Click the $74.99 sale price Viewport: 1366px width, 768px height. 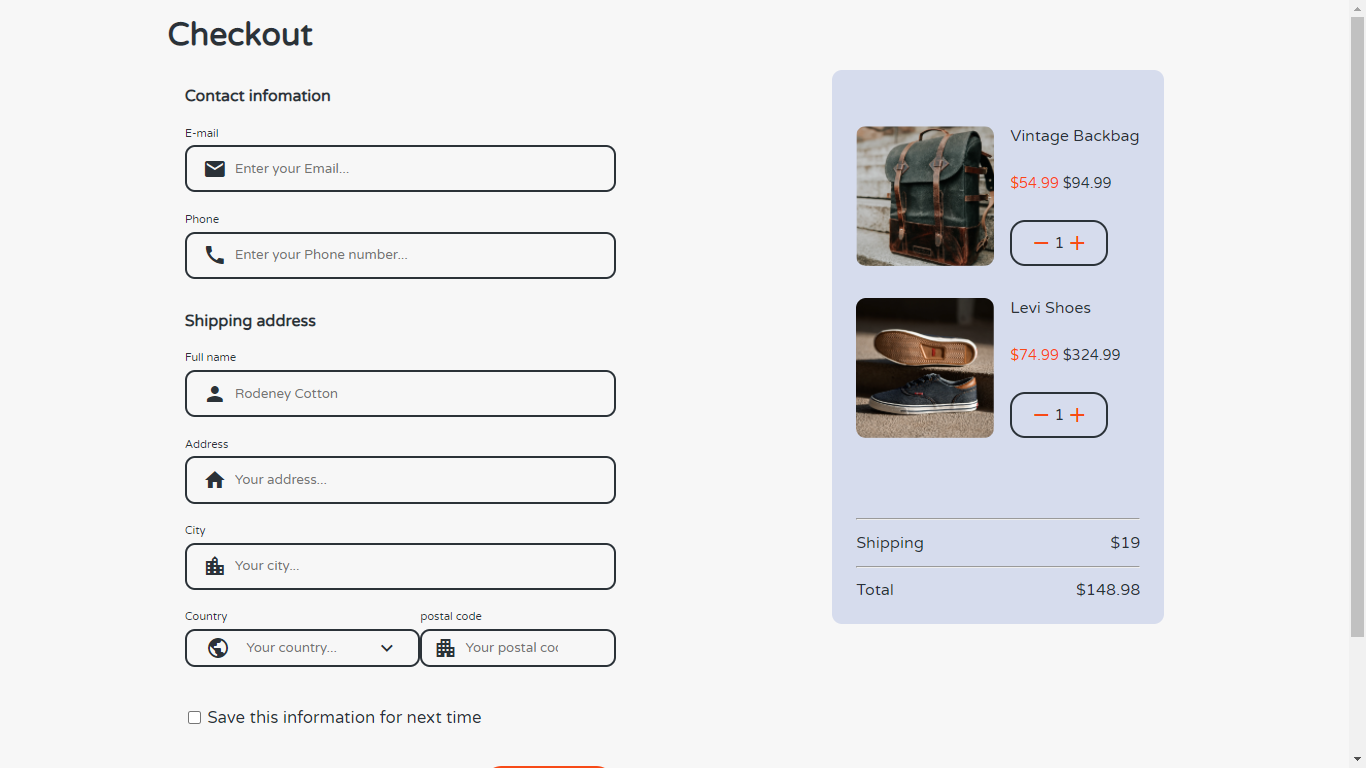pos(1034,355)
